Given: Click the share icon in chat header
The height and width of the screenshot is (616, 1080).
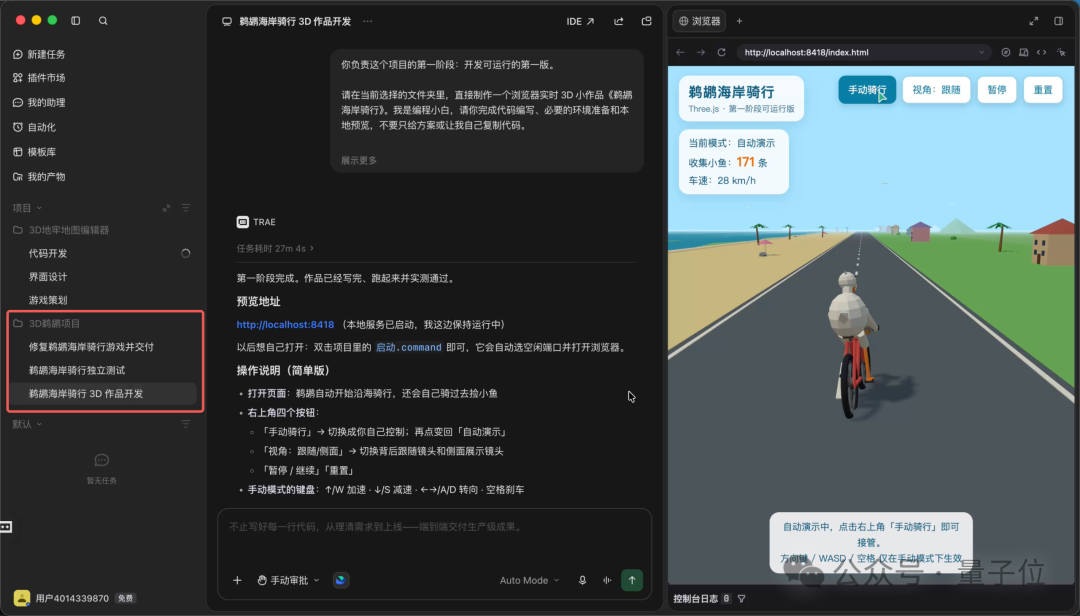Looking at the screenshot, I should (x=619, y=21).
